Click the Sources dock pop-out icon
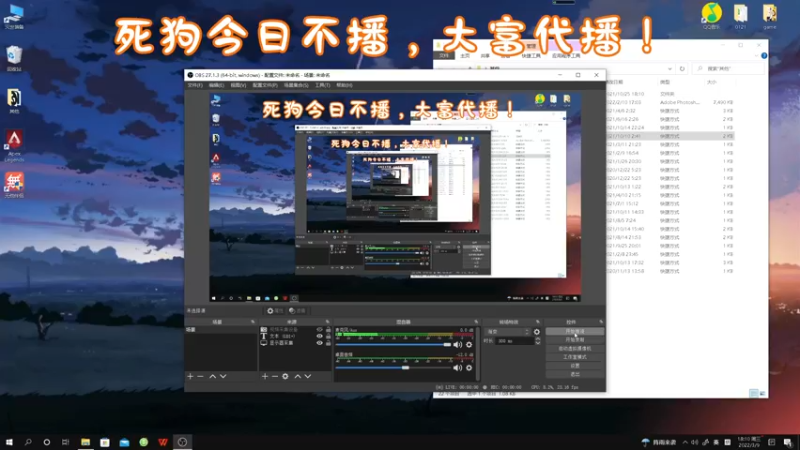Image resolution: width=800 pixels, height=450 pixels. (328, 322)
